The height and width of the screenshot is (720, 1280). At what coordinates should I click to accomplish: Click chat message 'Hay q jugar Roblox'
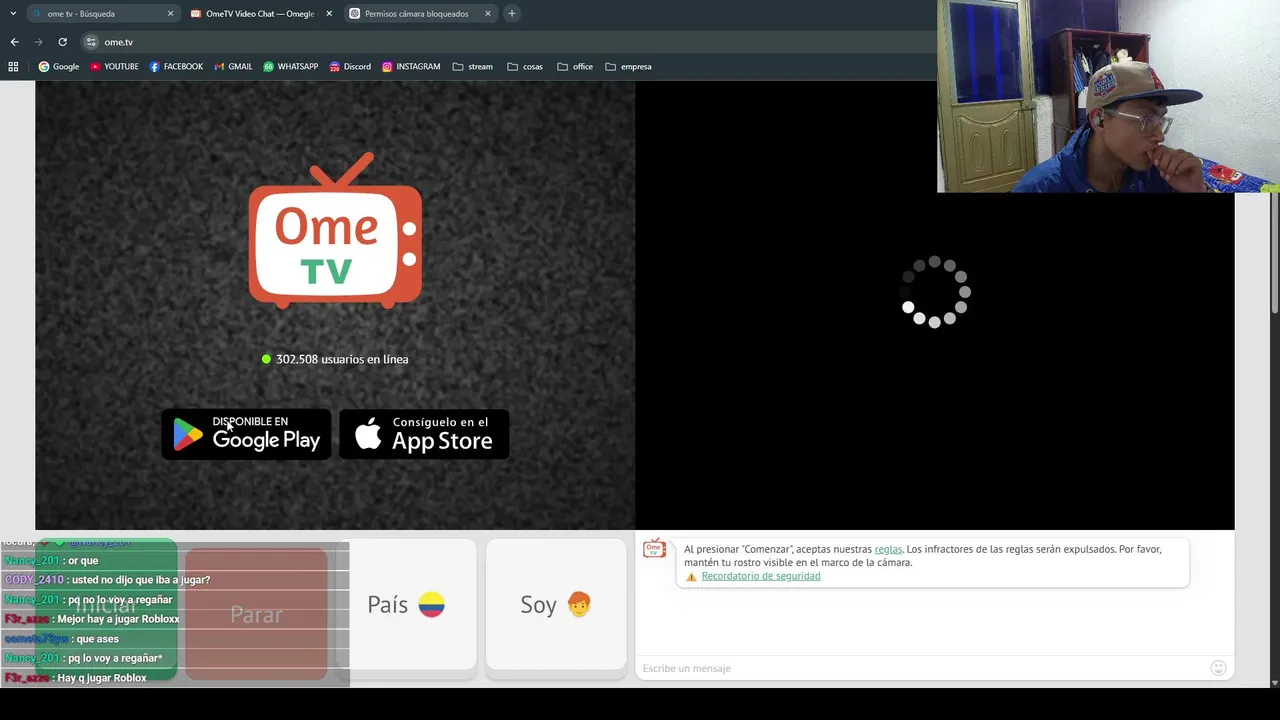(x=102, y=678)
